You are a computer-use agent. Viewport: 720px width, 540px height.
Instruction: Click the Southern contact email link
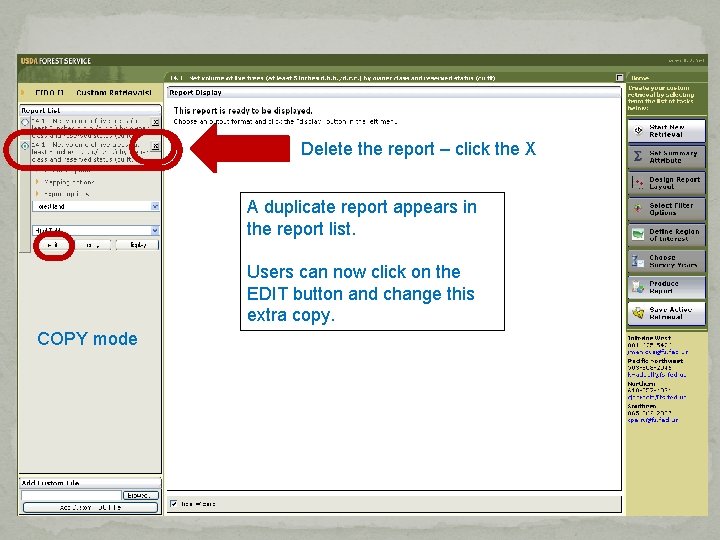652,420
